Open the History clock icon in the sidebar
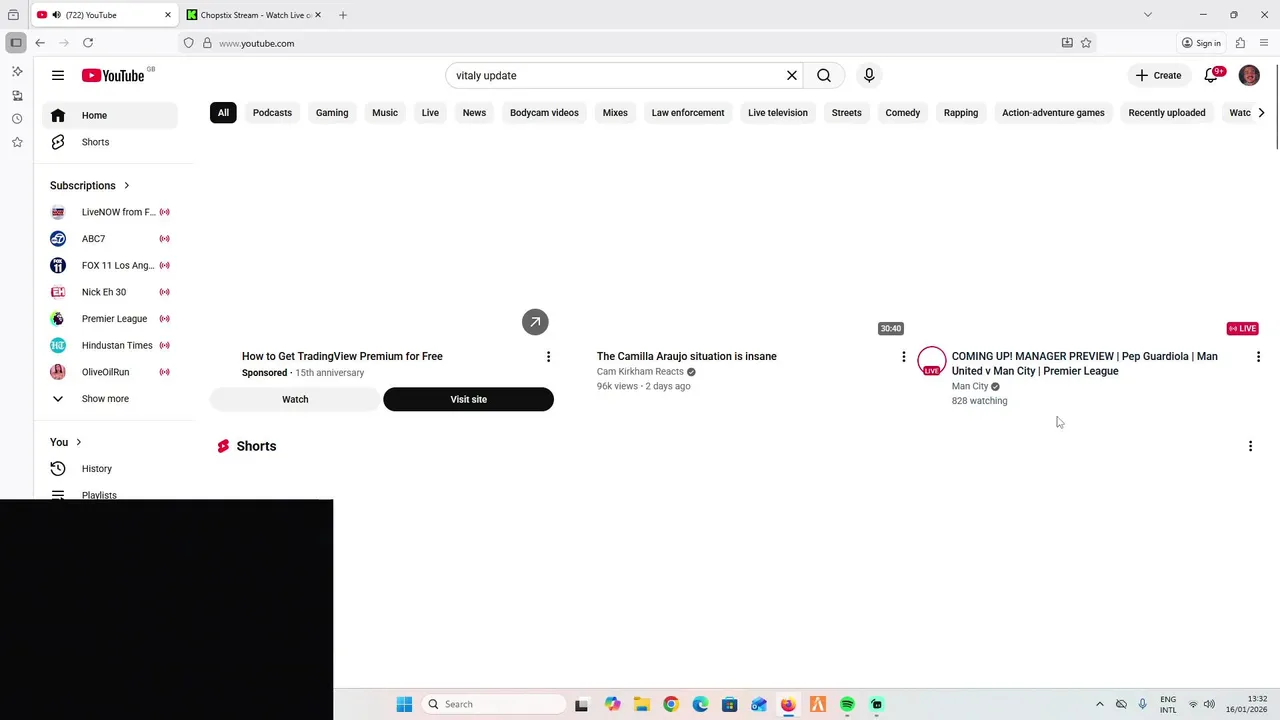The width and height of the screenshot is (1280, 720). [58, 469]
